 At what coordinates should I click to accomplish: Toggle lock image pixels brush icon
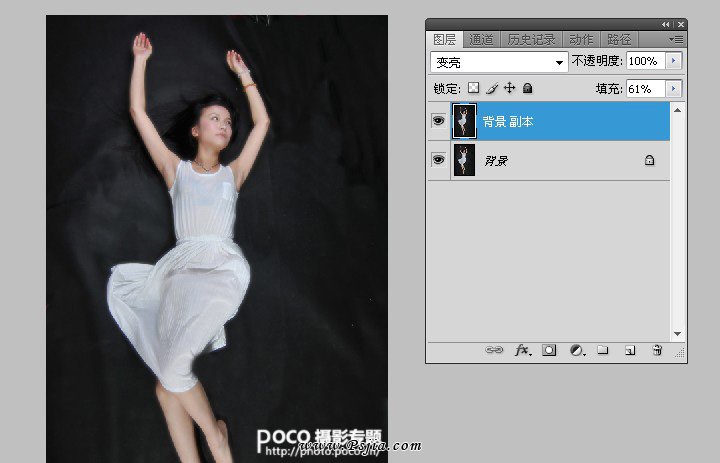491,88
